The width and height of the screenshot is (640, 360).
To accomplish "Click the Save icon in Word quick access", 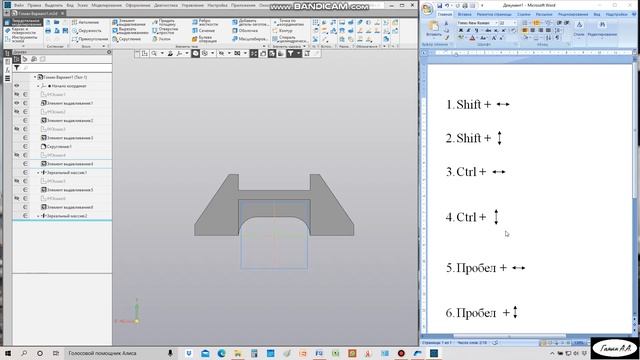I will (439, 6).
